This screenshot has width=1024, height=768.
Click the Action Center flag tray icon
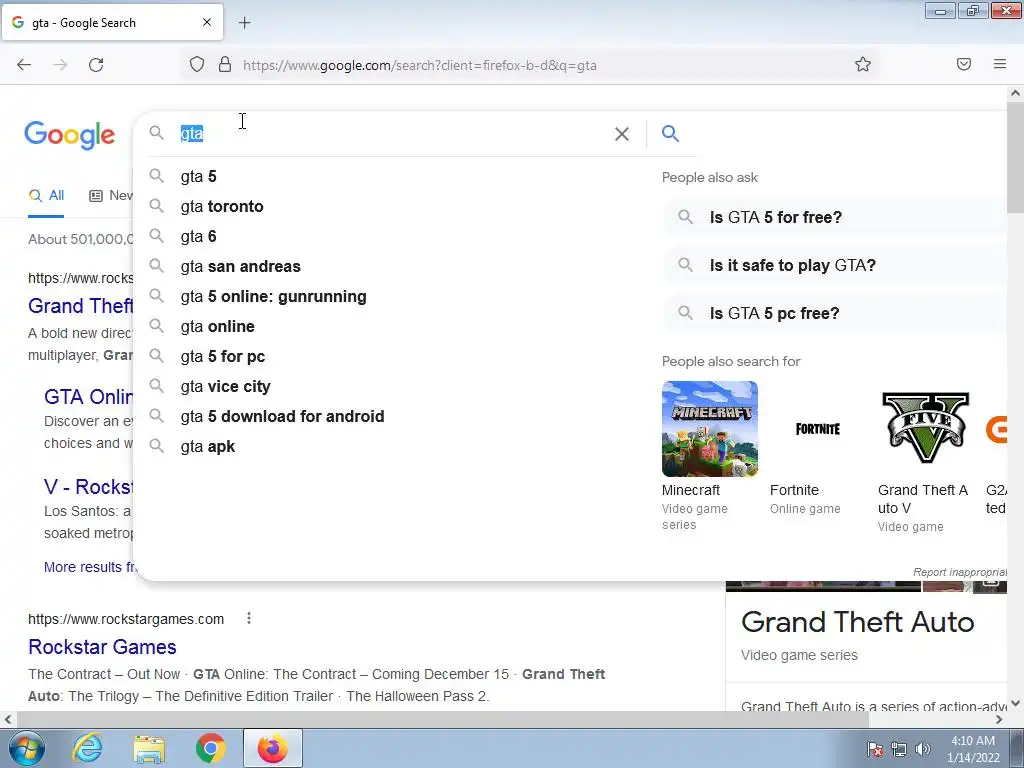[x=875, y=749]
